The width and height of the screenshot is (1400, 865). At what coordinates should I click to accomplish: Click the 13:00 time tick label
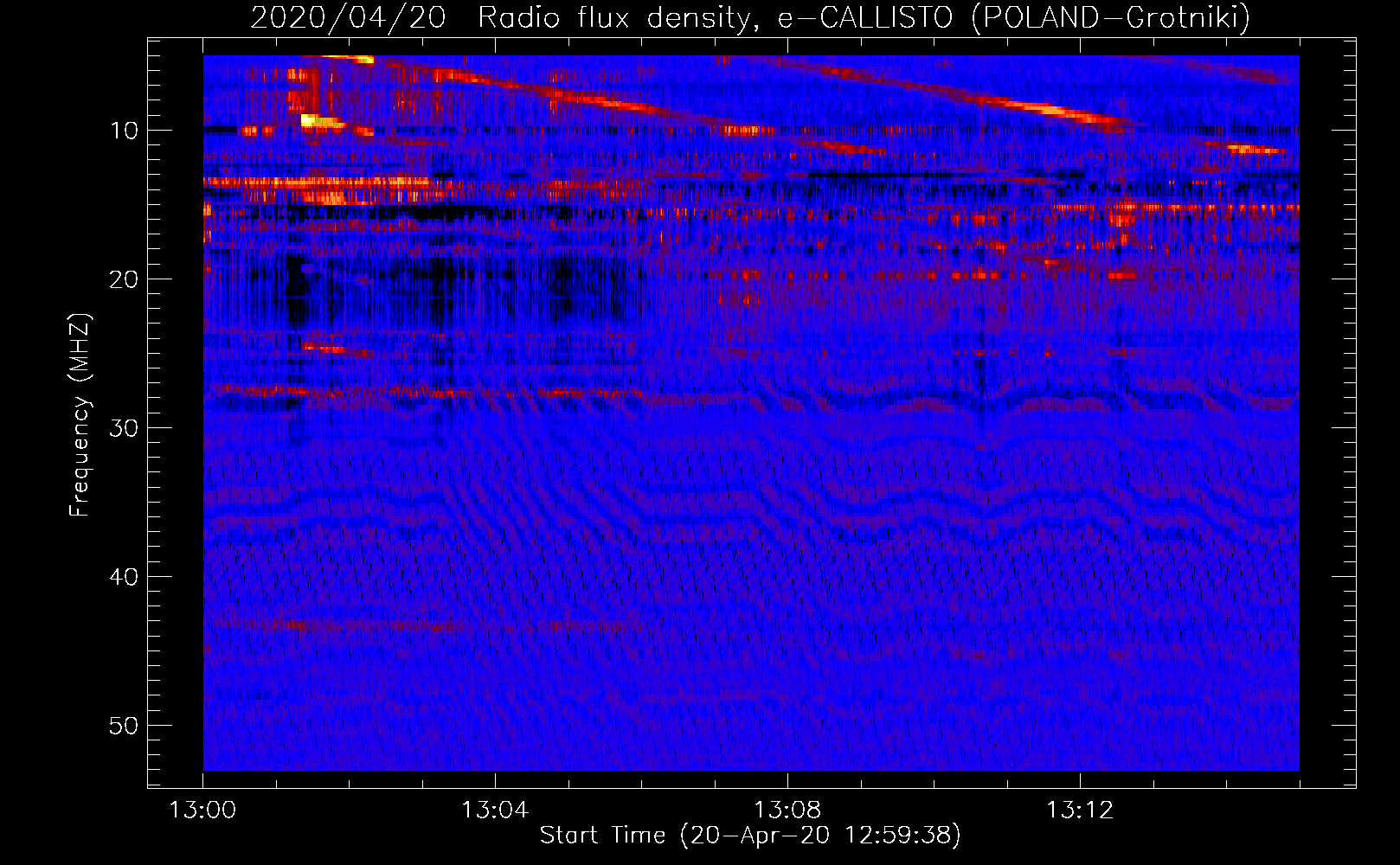point(202,811)
